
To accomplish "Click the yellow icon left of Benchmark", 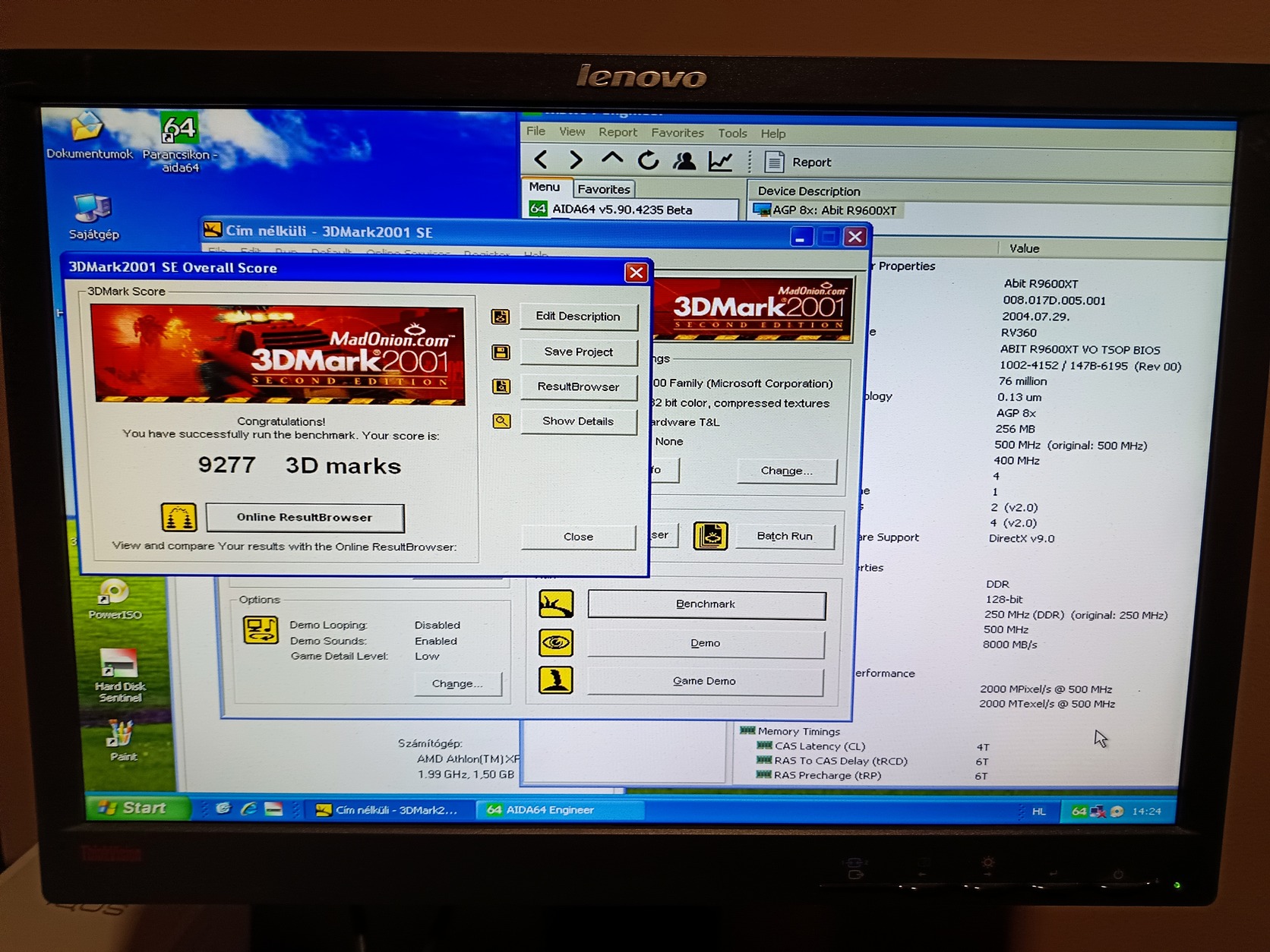I will [556, 604].
